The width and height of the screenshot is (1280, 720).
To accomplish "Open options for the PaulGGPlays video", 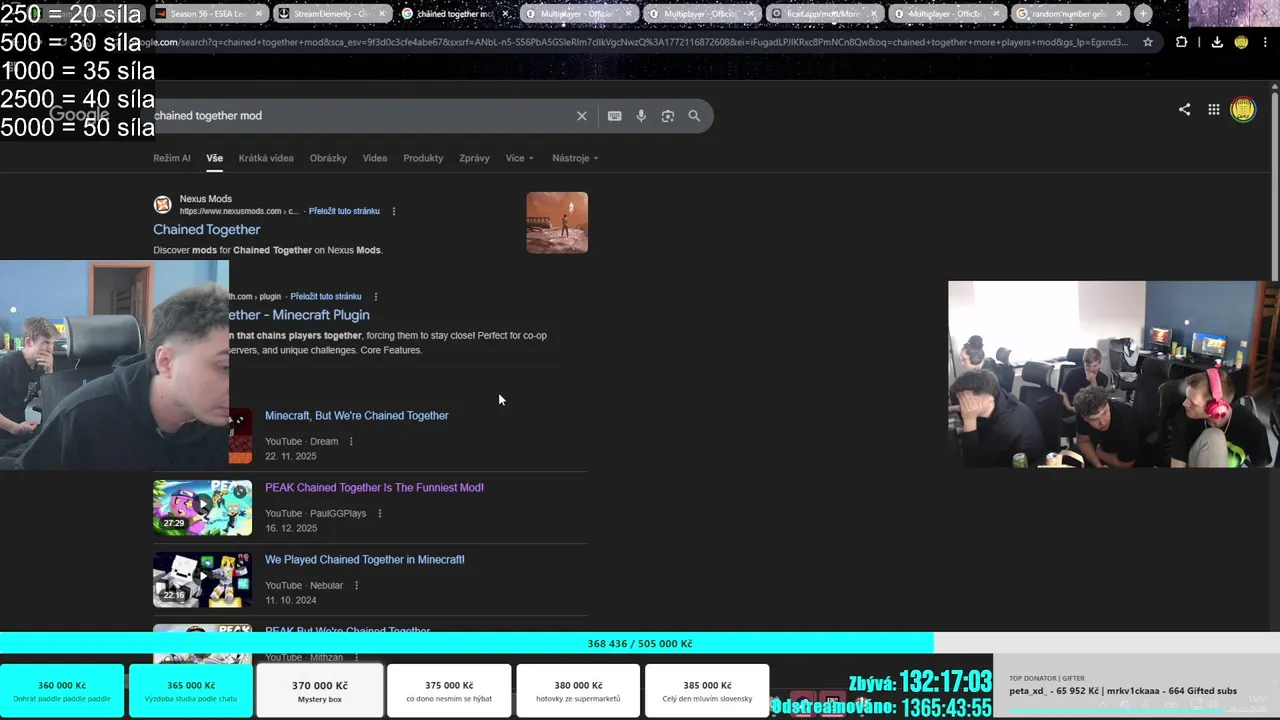I will (x=379, y=514).
